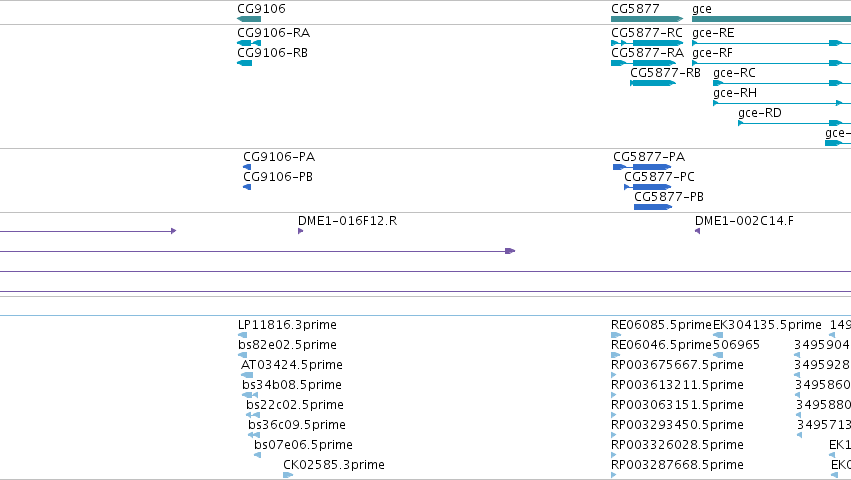Select the DME1-002C14.F arrow marker
851x480 pixels.
(x=697, y=231)
